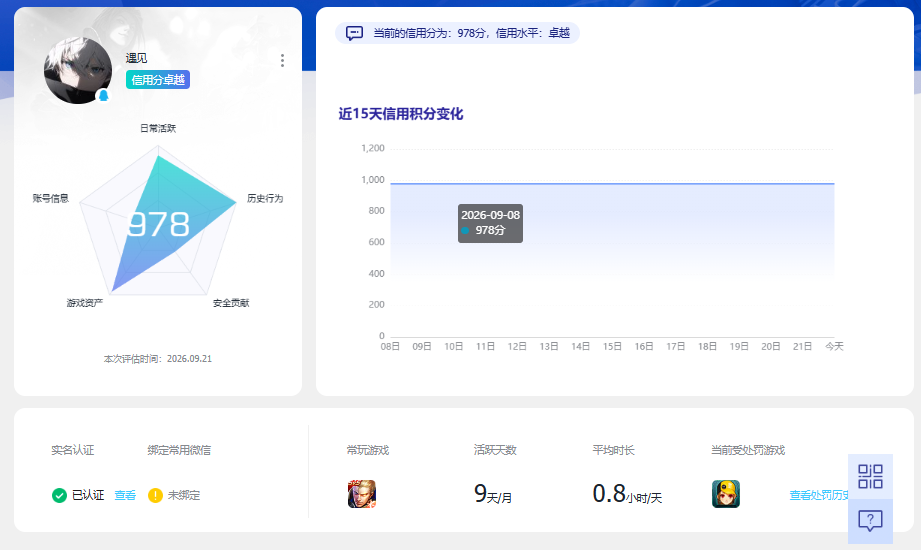
Task: Click the 12日 x-axis label
Action: coord(517,347)
